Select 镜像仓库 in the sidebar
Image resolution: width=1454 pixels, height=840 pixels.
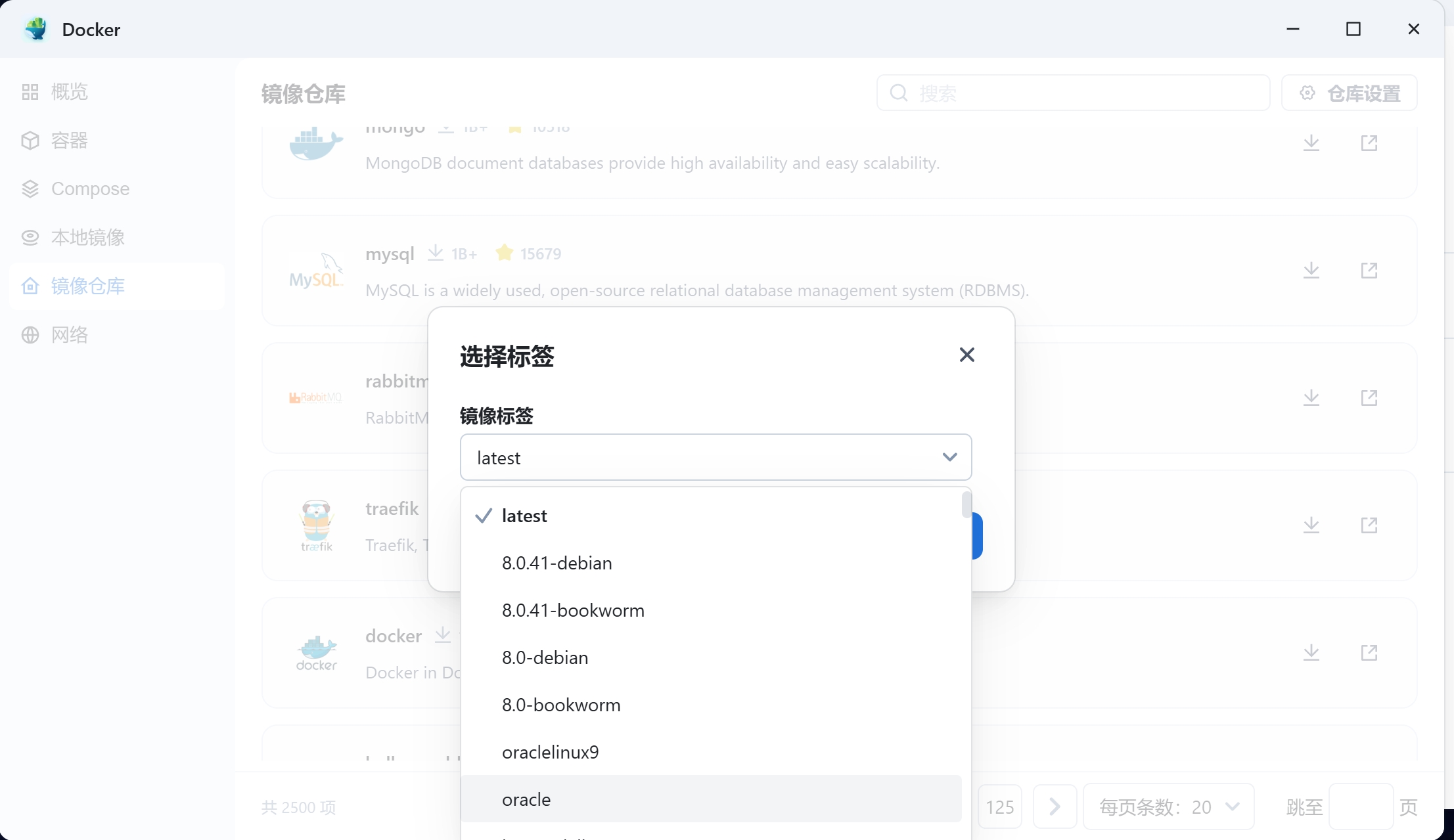click(x=117, y=286)
